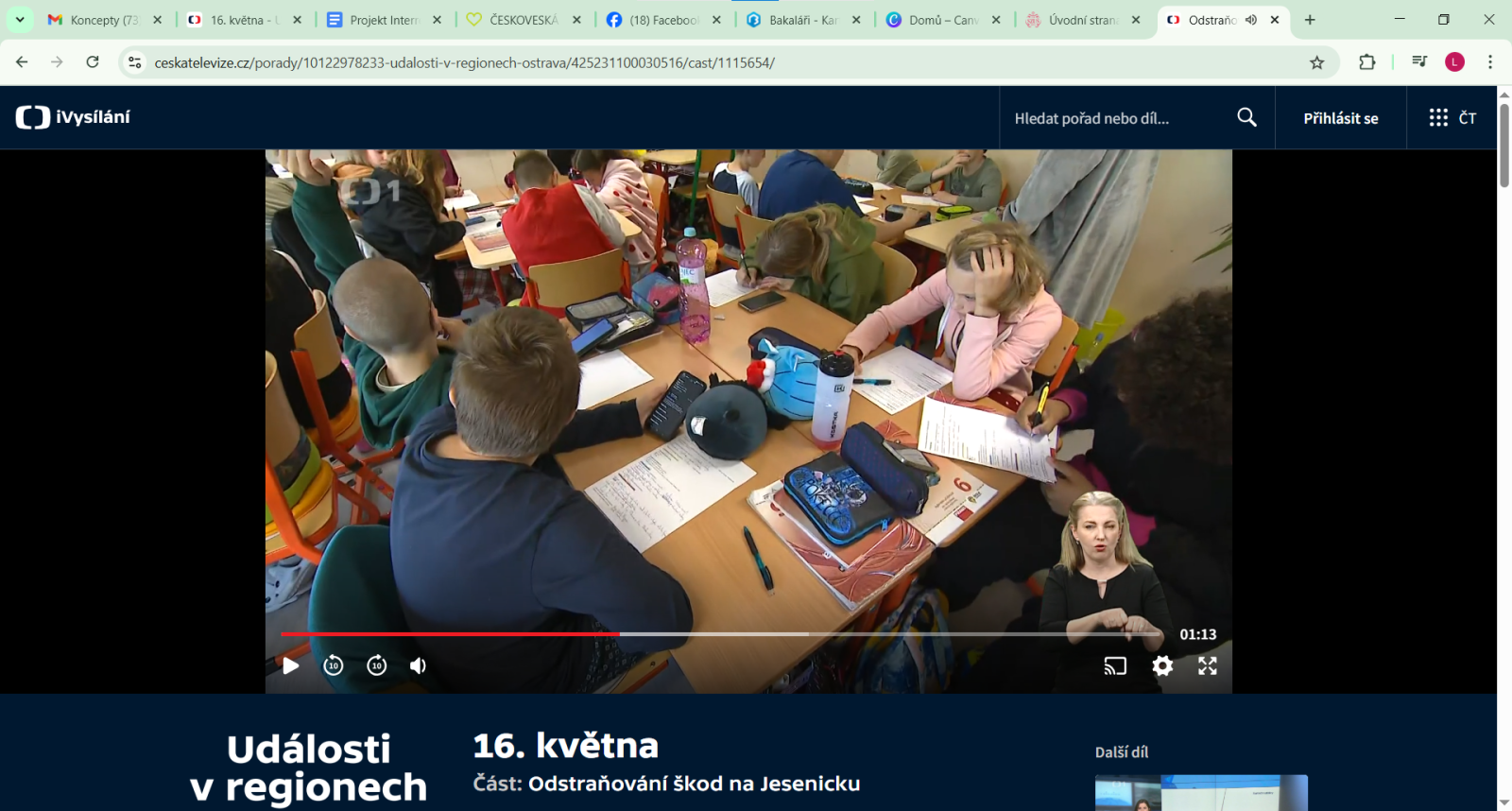Skip forward 10 seconds
1512x811 pixels.
pyautogui.click(x=377, y=665)
